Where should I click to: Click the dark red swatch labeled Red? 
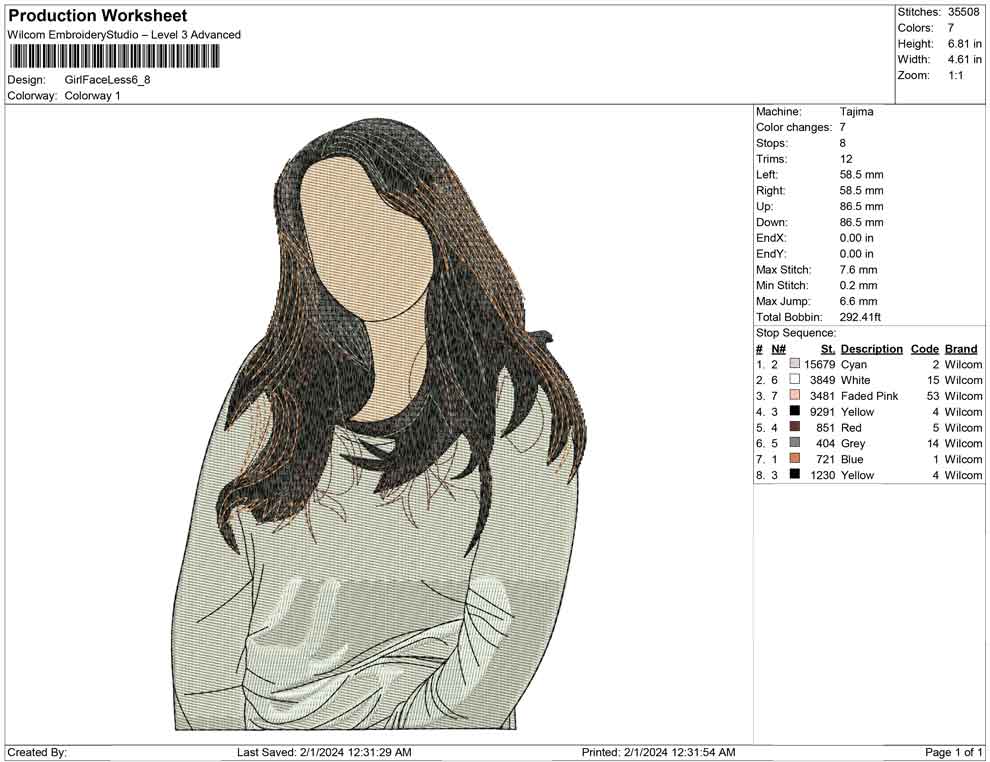click(795, 428)
